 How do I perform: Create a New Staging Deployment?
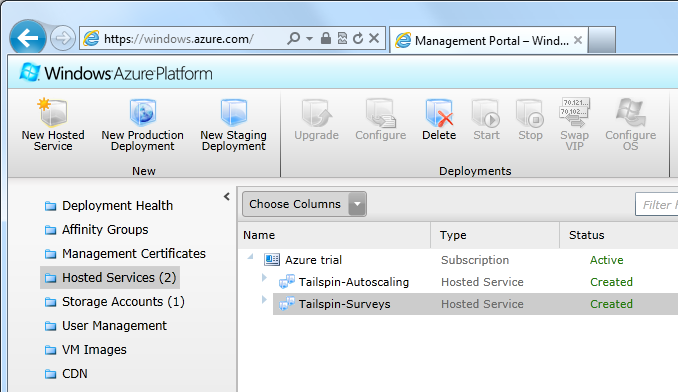pos(233,125)
